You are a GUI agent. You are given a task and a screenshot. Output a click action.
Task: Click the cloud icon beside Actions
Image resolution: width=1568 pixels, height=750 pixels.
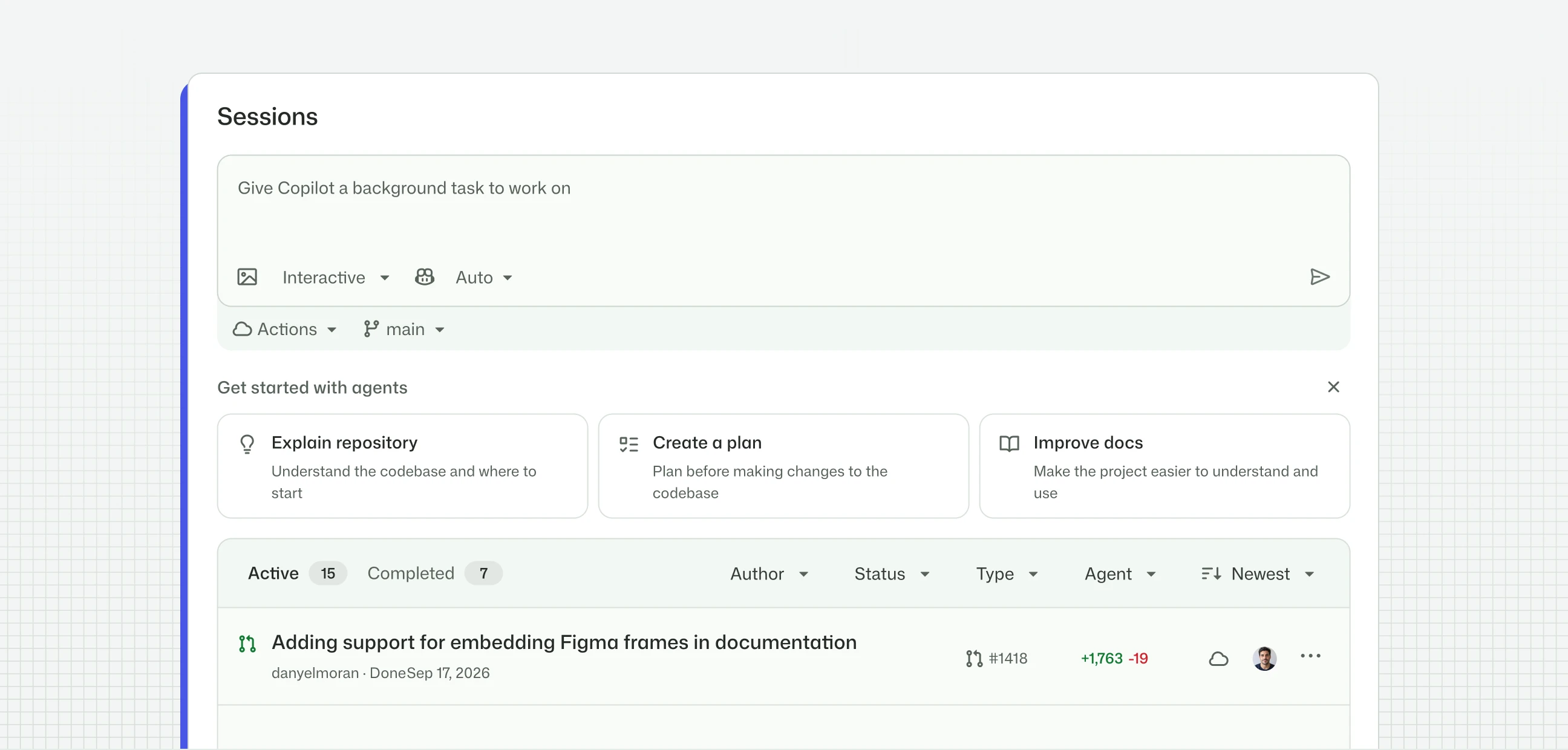(x=242, y=330)
